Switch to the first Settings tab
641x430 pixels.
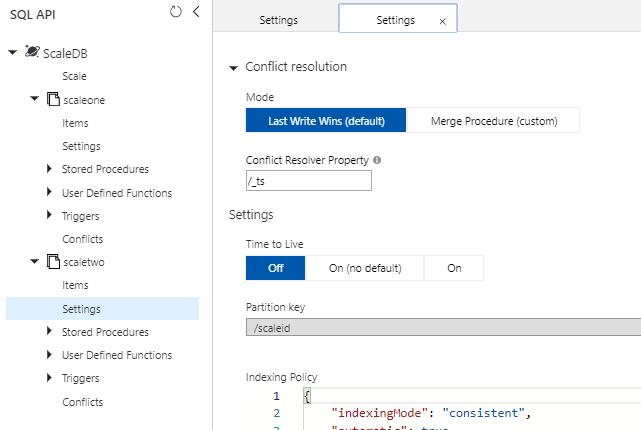tap(278, 20)
